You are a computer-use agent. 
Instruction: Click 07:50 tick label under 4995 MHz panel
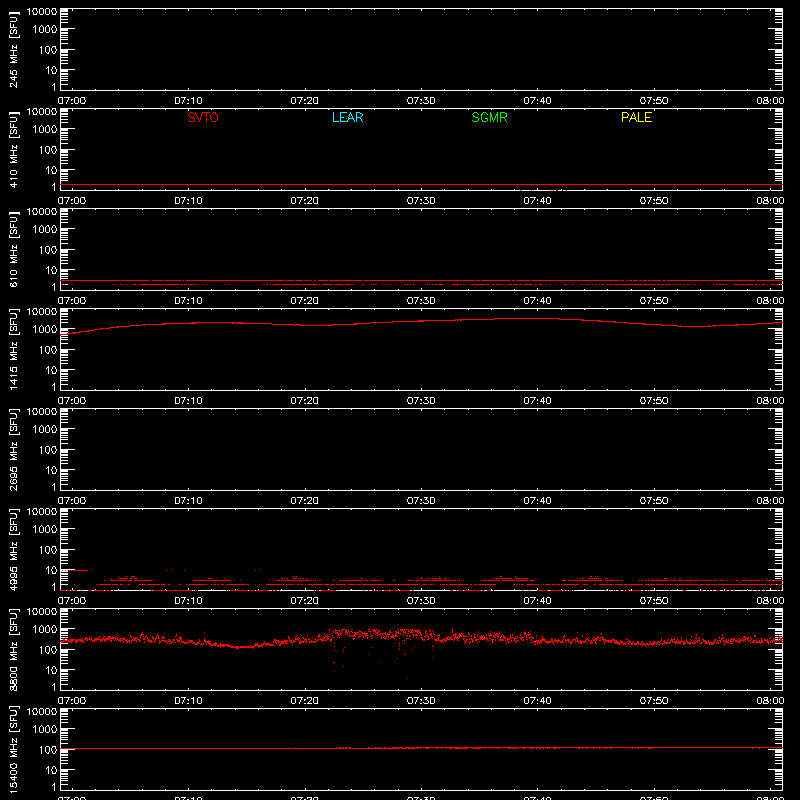[654, 601]
